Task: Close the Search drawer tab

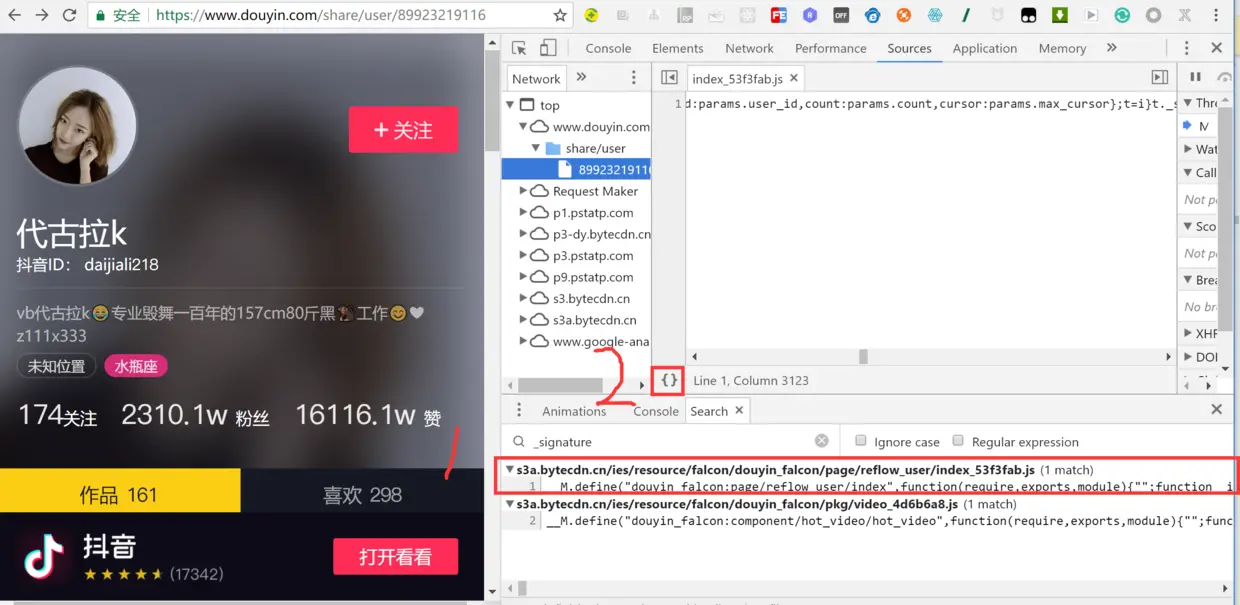Action: coord(740,410)
